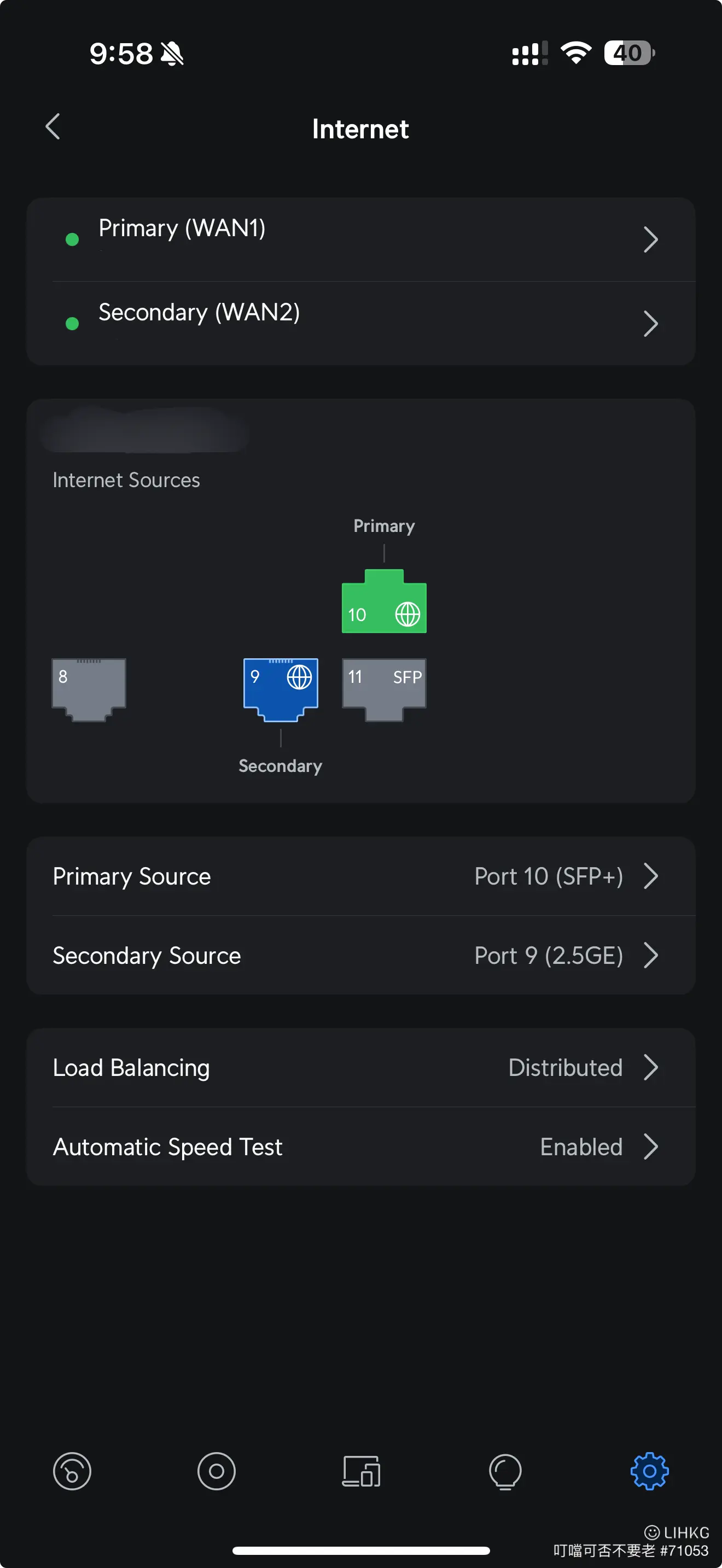This screenshot has height=1568, width=722.
Task: Tap gray port 8 icon
Action: [x=89, y=689]
